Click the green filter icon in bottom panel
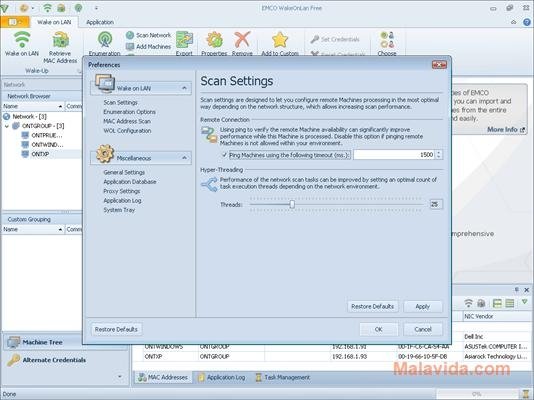Screen dimensions: 534x400 524,302
